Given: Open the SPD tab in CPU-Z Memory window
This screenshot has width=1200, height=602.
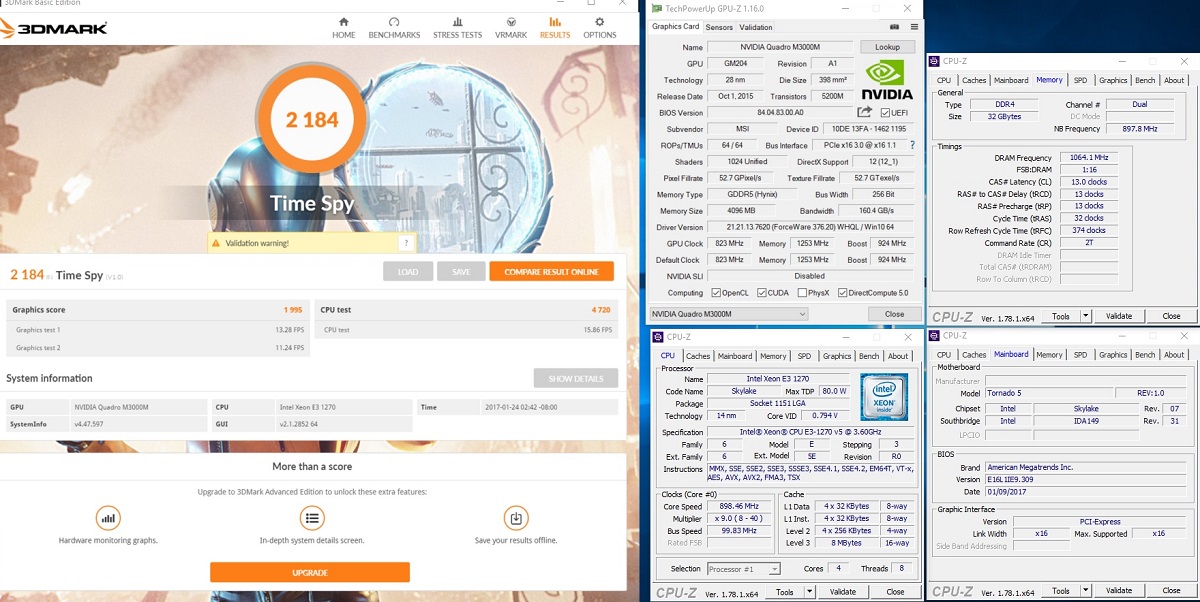Looking at the screenshot, I should point(1080,80).
